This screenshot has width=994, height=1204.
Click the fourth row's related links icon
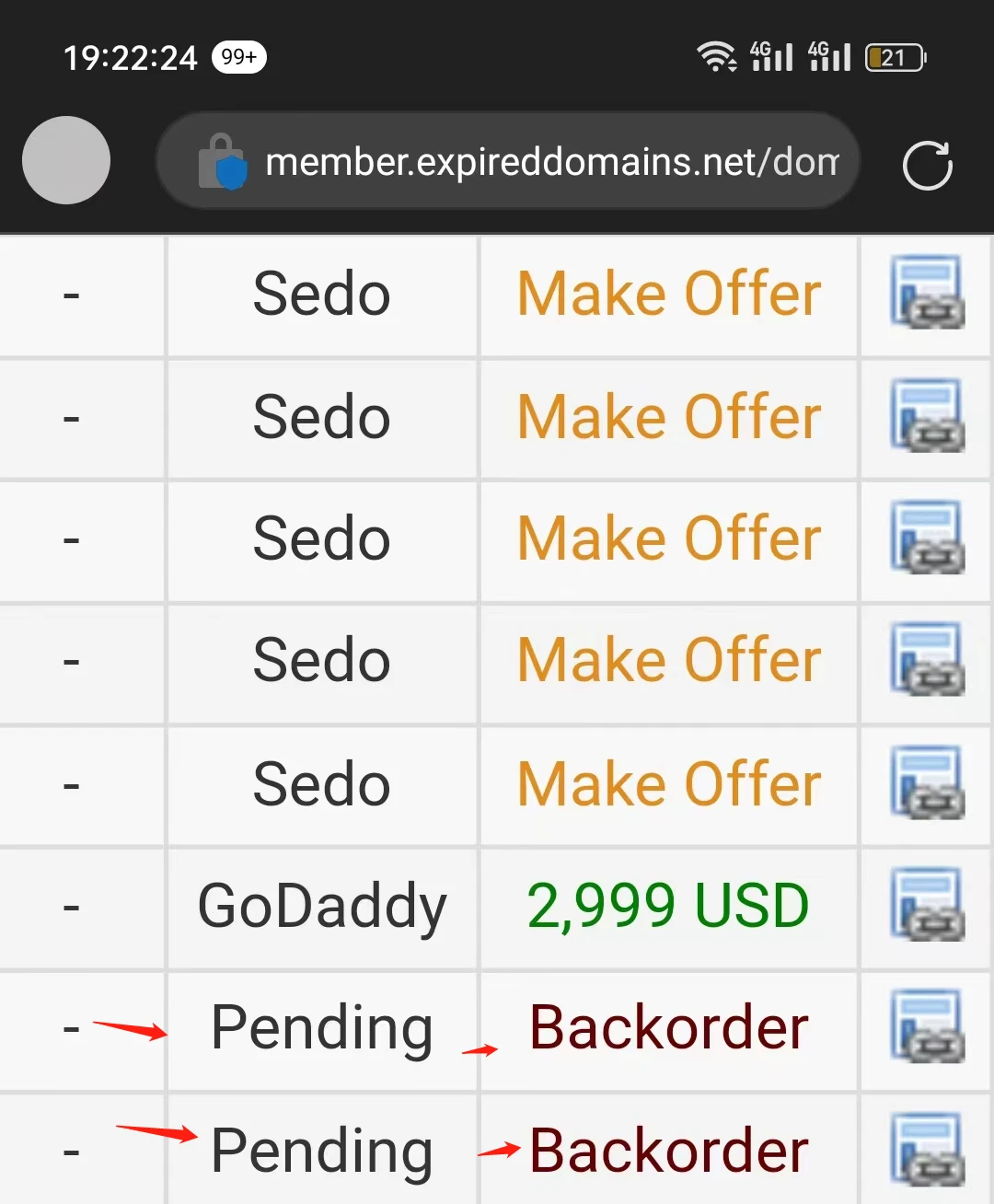(x=927, y=660)
